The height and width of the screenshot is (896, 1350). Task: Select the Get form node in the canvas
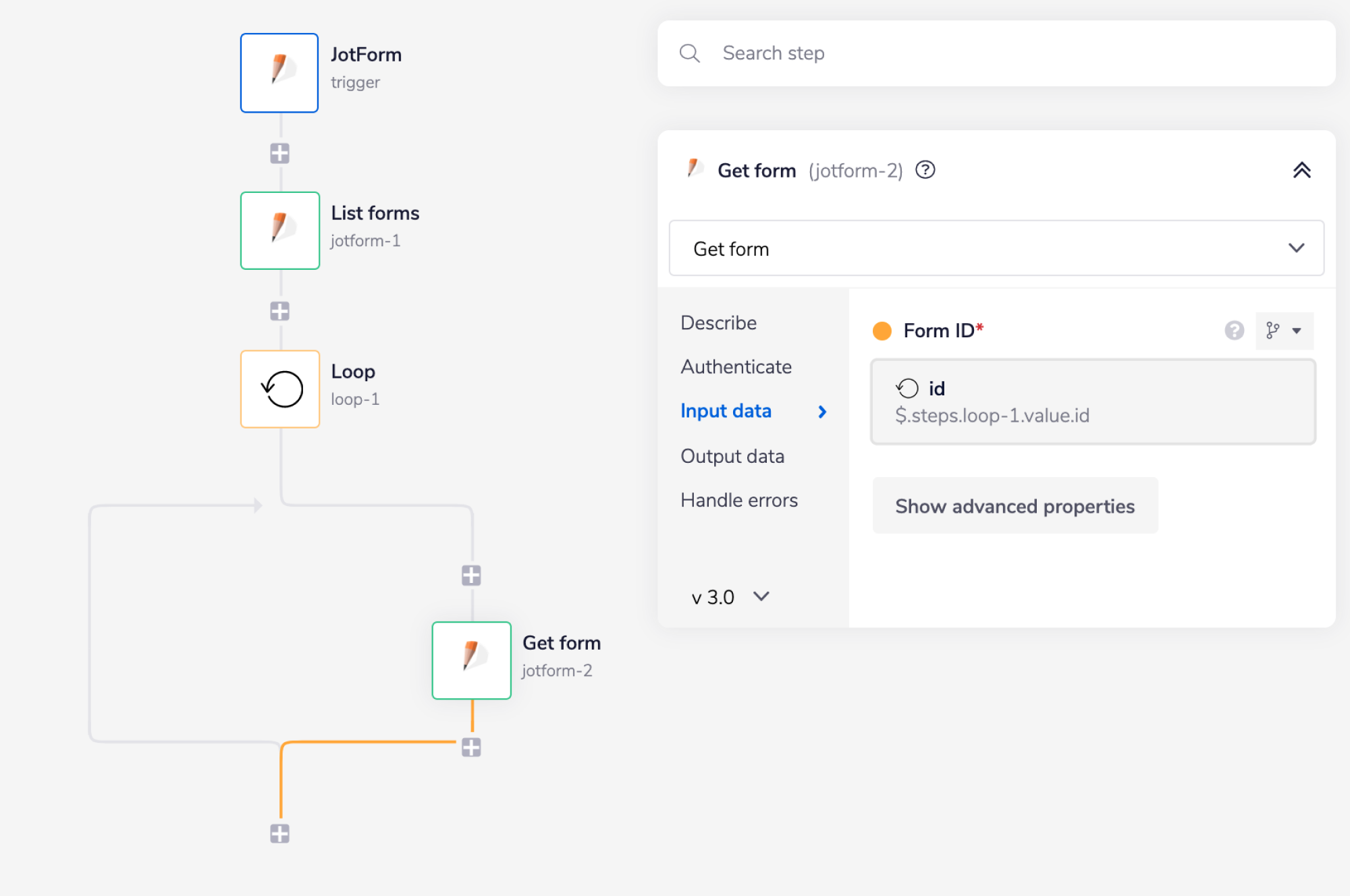click(x=470, y=661)
